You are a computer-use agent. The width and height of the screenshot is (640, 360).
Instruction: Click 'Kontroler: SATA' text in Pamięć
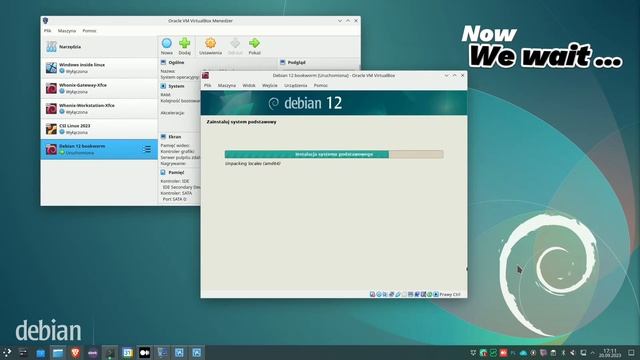point(176,193)
